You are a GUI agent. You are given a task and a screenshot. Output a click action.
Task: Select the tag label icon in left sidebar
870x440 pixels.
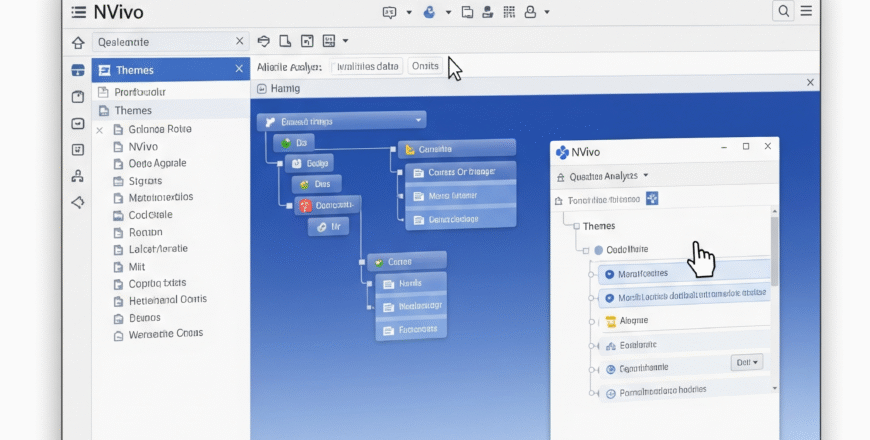coord(78,203)
